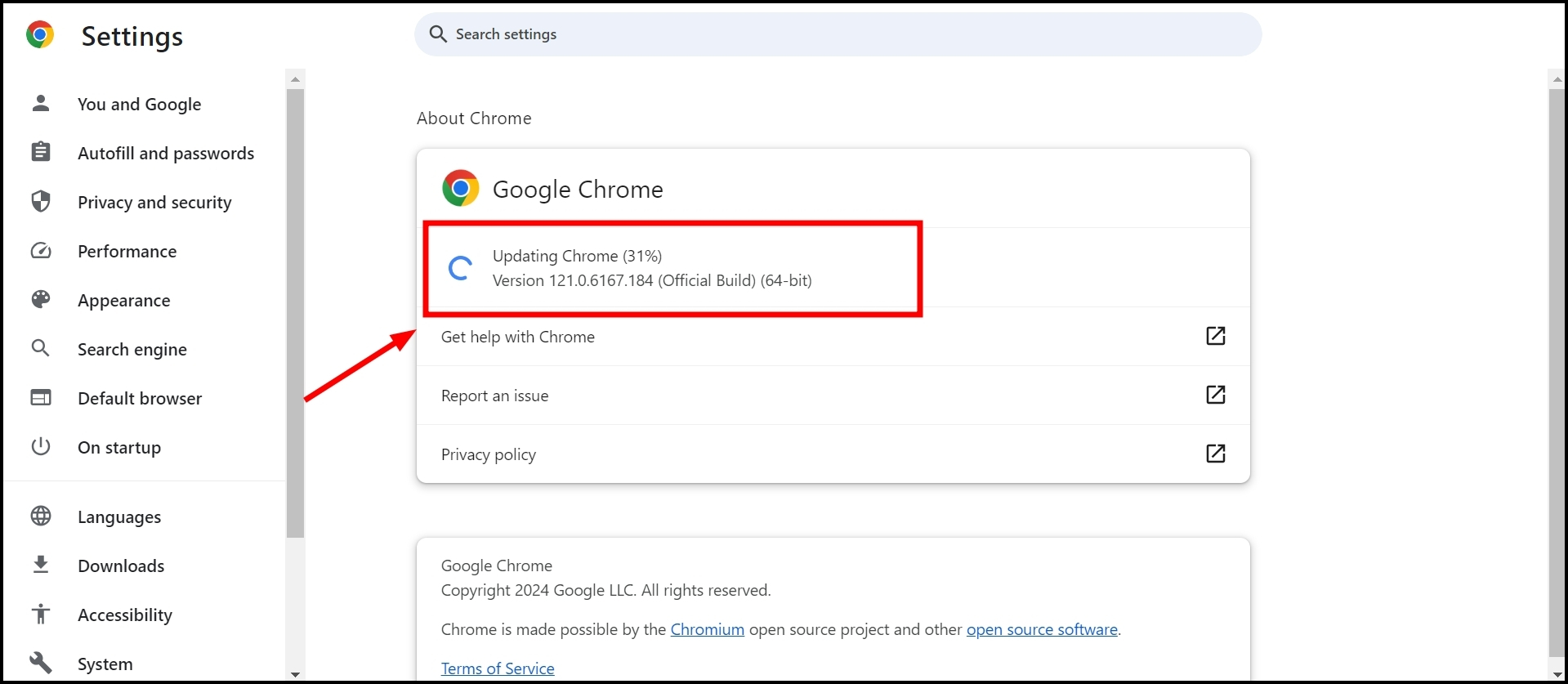This screenshot has width=1568, height=684.
Task: Select Search engine in sidebar
Action: 132,350
